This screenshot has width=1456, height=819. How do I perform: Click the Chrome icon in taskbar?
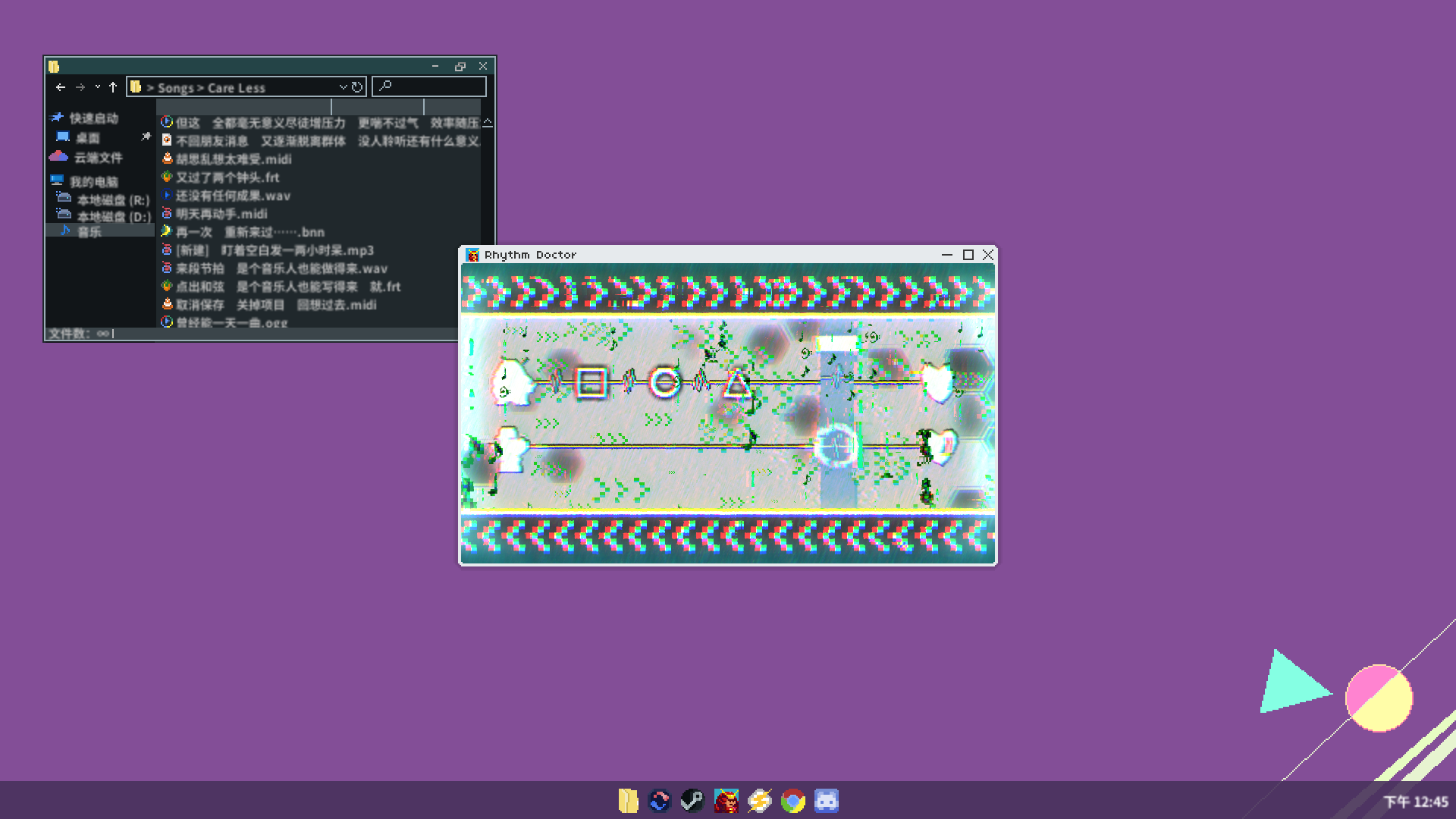point(792,801)
